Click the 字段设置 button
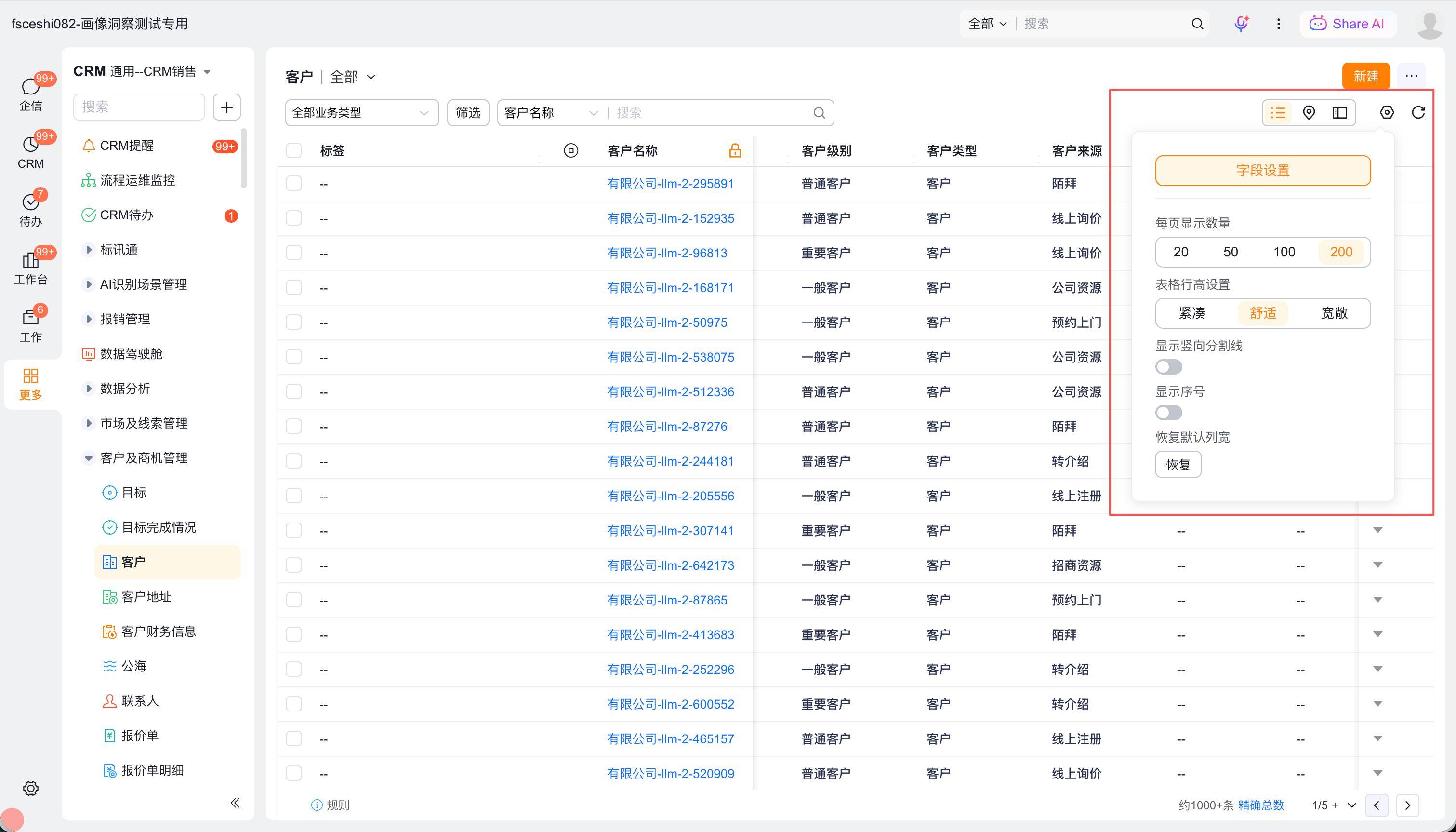Viewport: 1456px width, 832px height. 1262,170
